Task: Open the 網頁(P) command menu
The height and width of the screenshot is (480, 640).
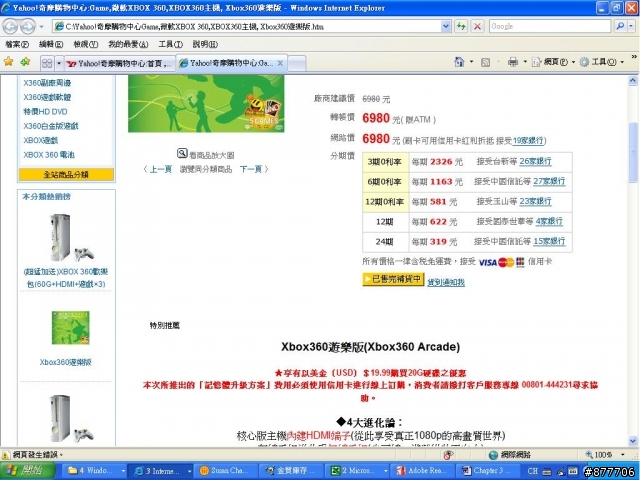Action: (554, 62)
